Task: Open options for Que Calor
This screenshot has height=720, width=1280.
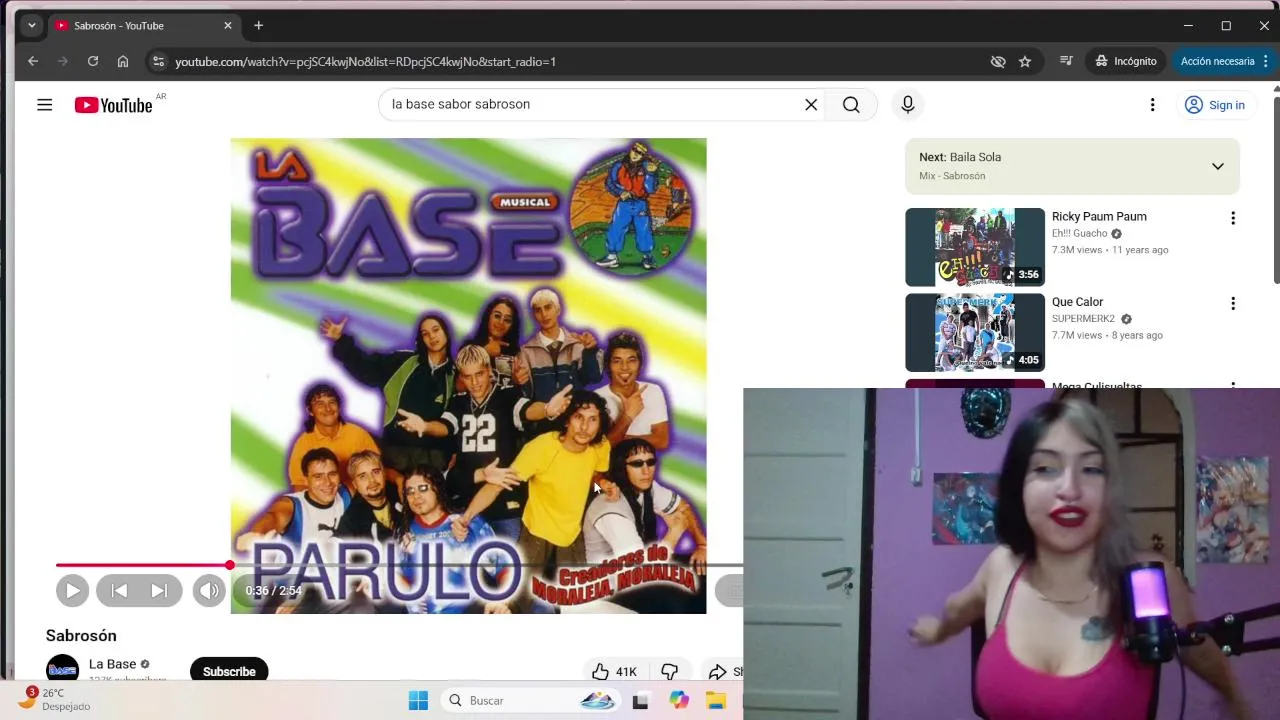Action: [x=1232, y=303]
